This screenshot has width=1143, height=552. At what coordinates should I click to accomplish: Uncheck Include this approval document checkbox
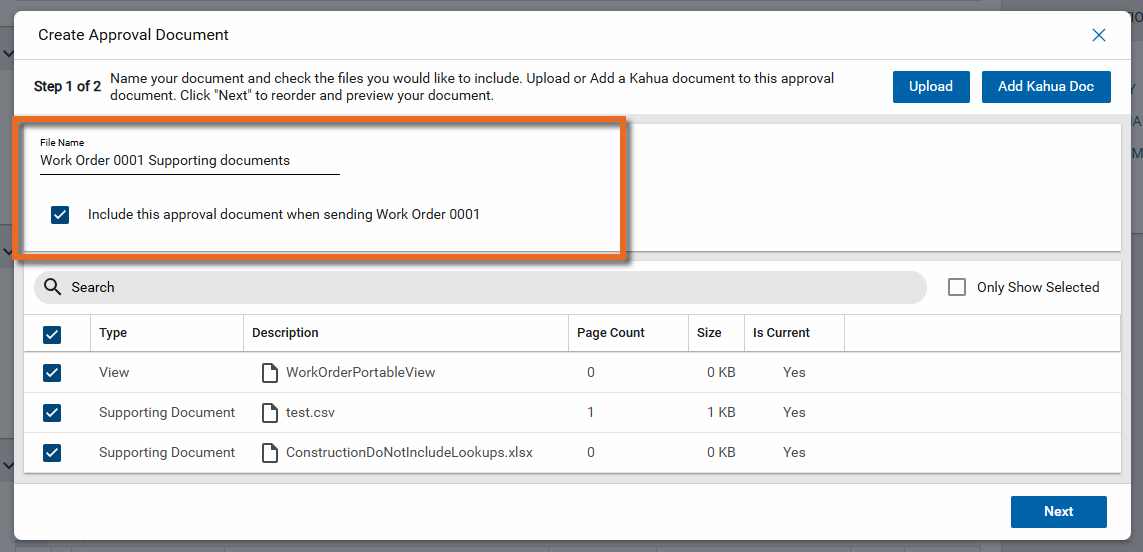pyautogui.click(x=60, y=215)
